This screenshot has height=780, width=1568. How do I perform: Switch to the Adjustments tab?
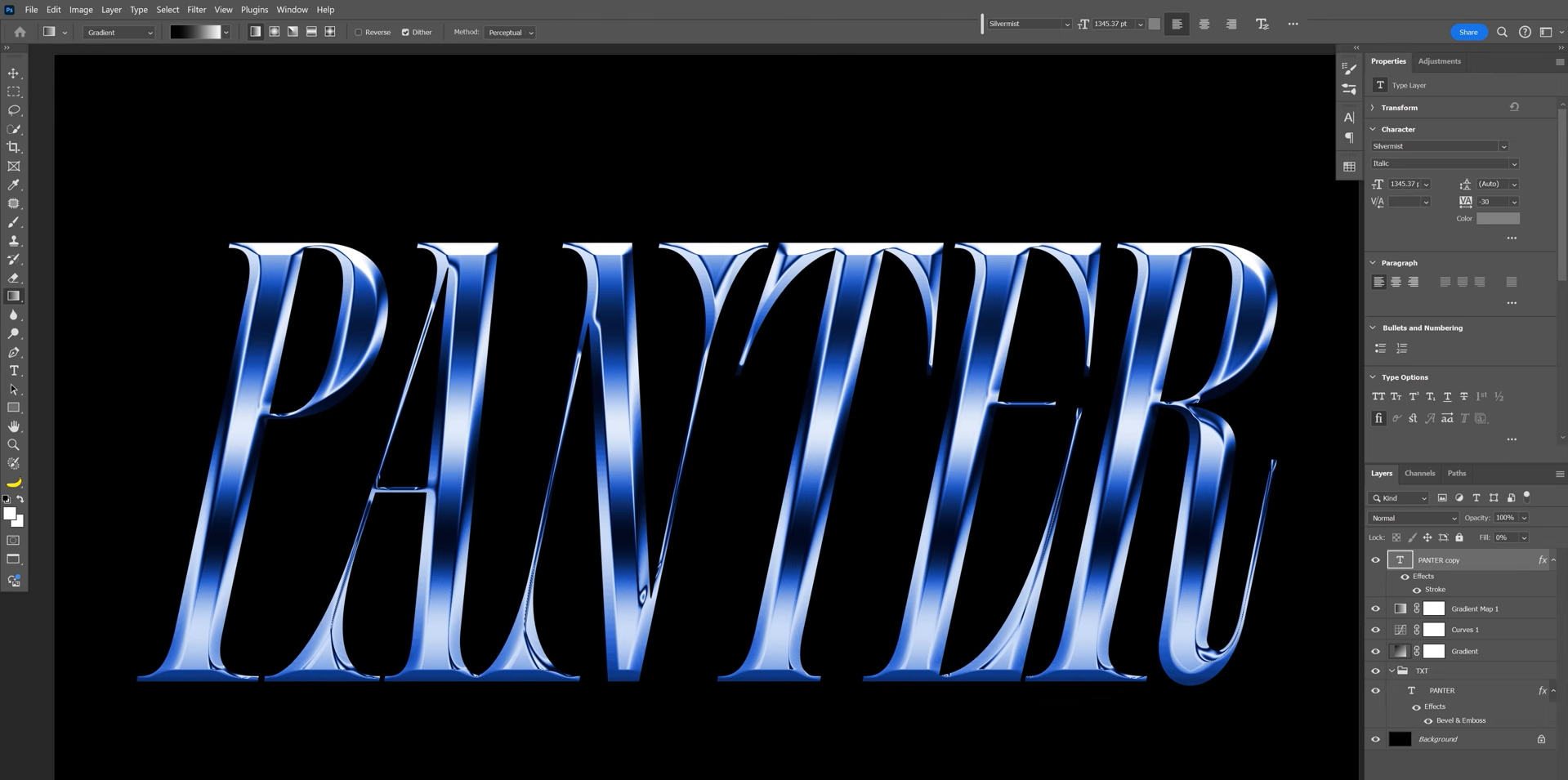point(1439,61)
